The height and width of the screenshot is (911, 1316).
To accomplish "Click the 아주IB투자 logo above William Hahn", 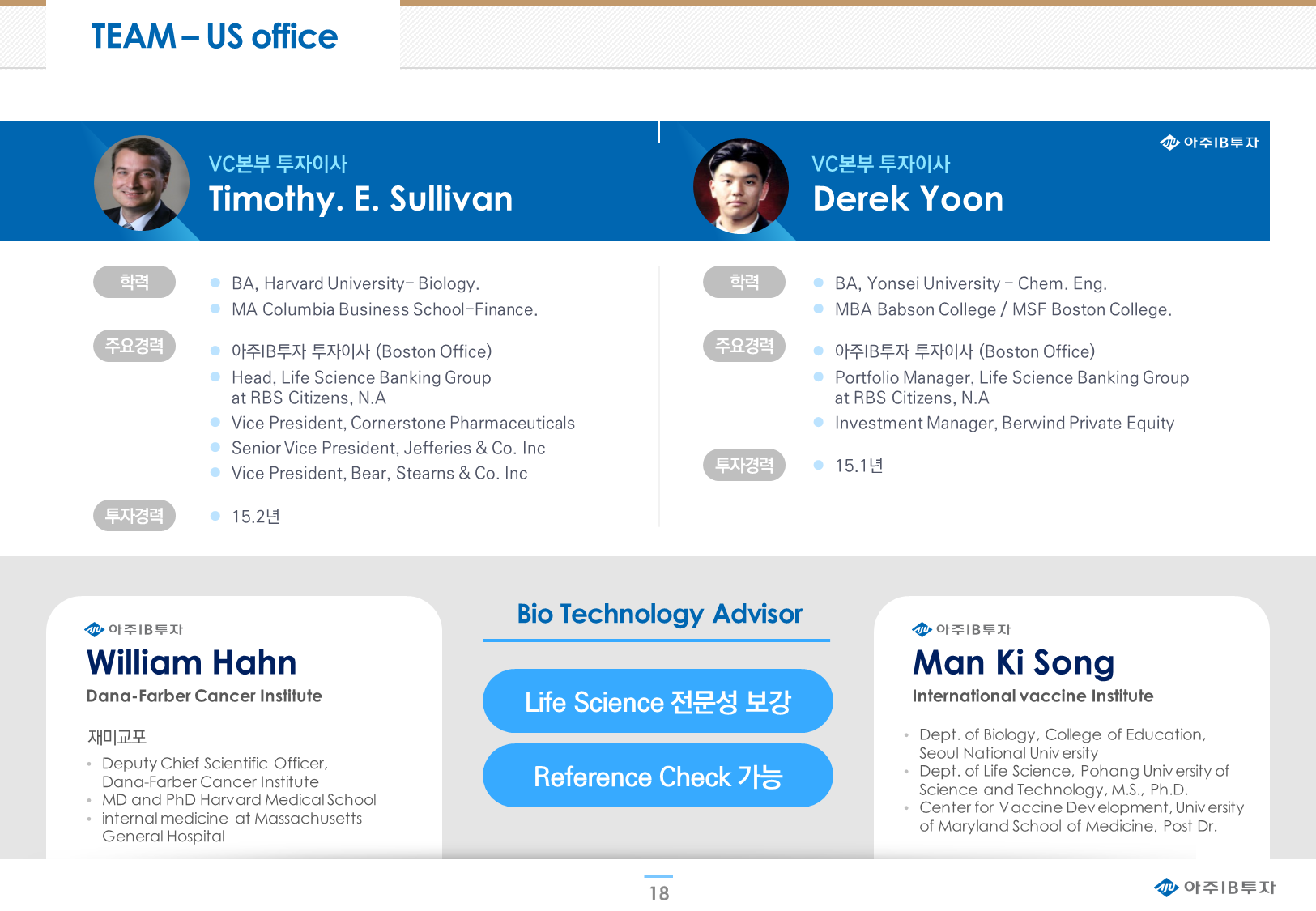I will click(x=134, y=629).
